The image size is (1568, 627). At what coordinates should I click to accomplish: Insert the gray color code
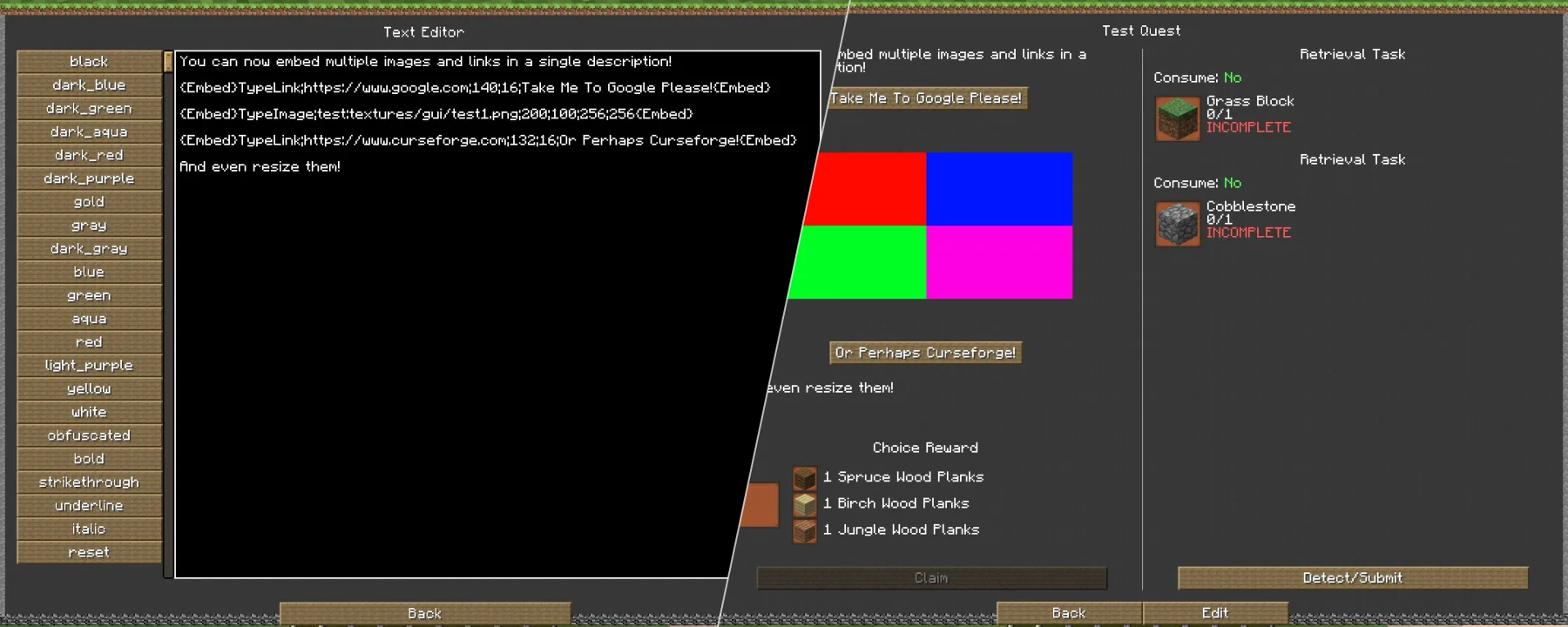click(x=90, y=226)
